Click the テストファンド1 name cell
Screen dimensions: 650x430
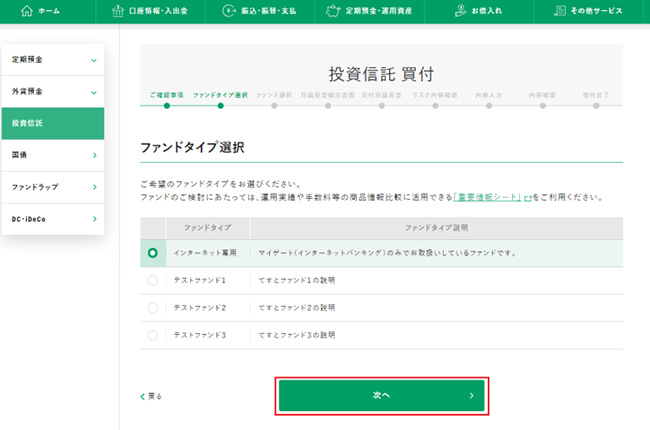click(199, 280)
